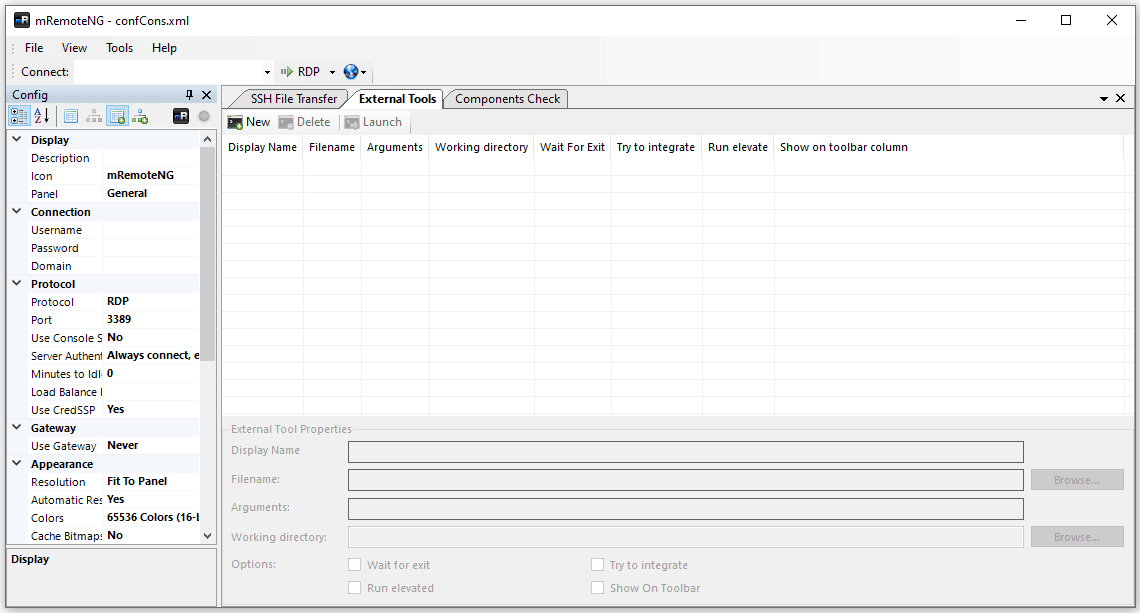Image resolution: width=1140 pixels, height=613 pixels.
Task: Click the mRemoteNG icon in Config toolbar
Action: [x=181, y=116]
